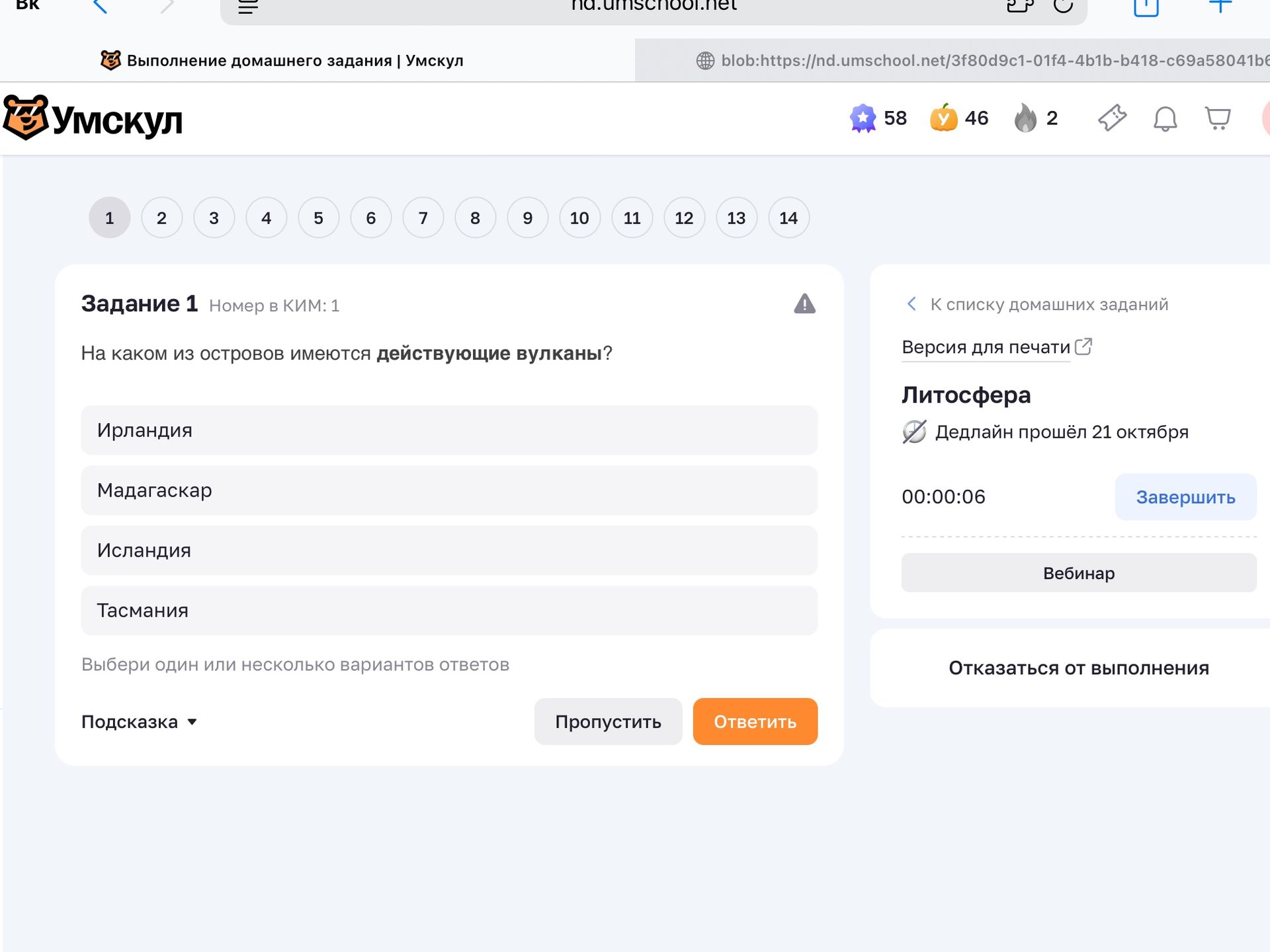The image size is (1270, 952).
Task: Click the Завершить finish button
Action: click(x=1185, y=497)
